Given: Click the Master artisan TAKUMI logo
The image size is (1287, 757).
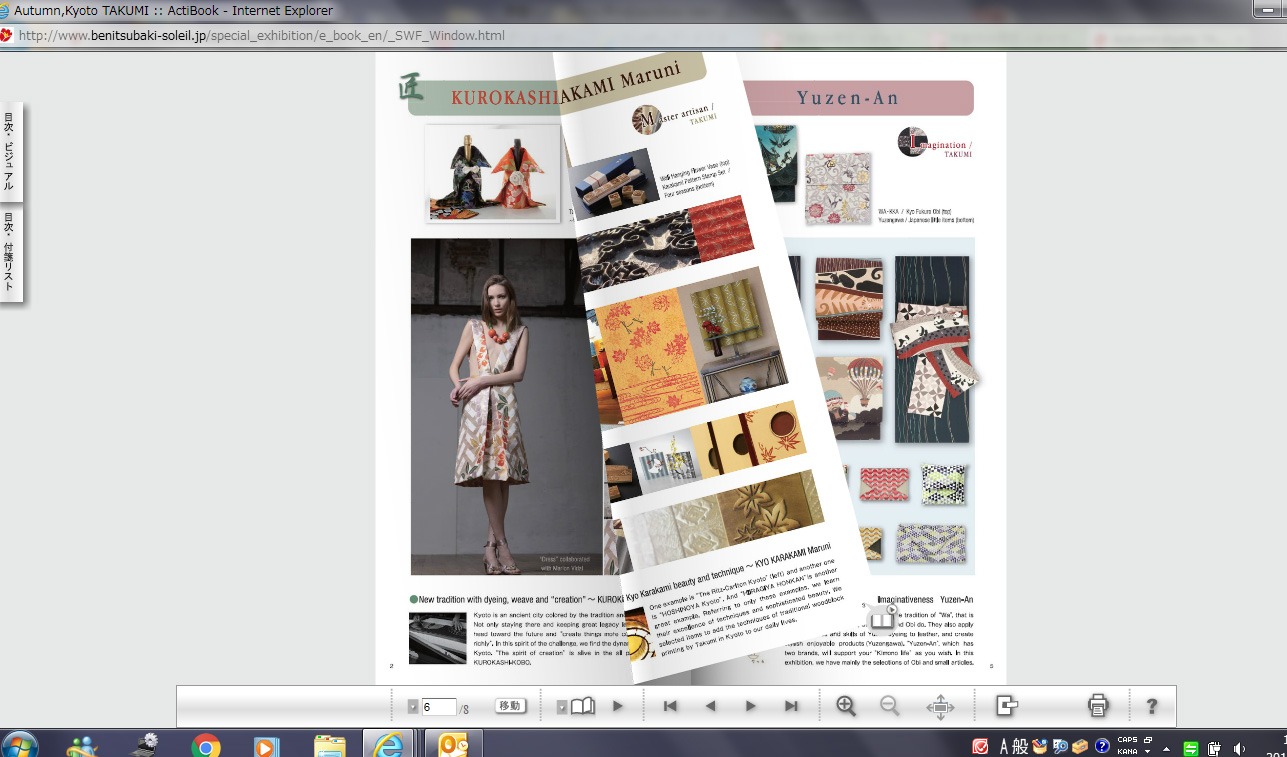Looking at the screenshot, I should (674, 117).
